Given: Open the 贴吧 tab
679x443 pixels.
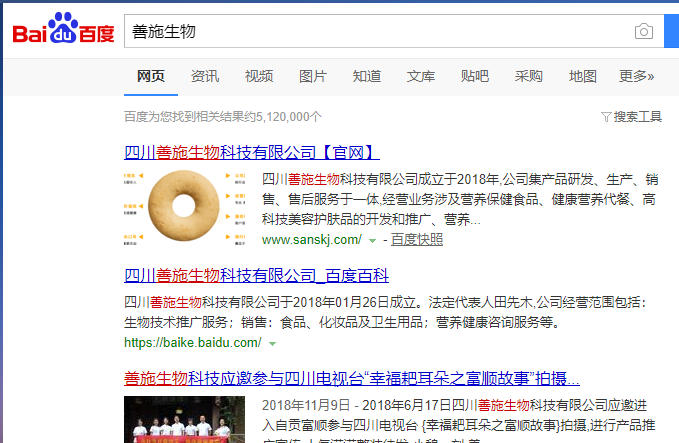Looking at the screenshot, I should pyautogui.click(x=475, y=76).
